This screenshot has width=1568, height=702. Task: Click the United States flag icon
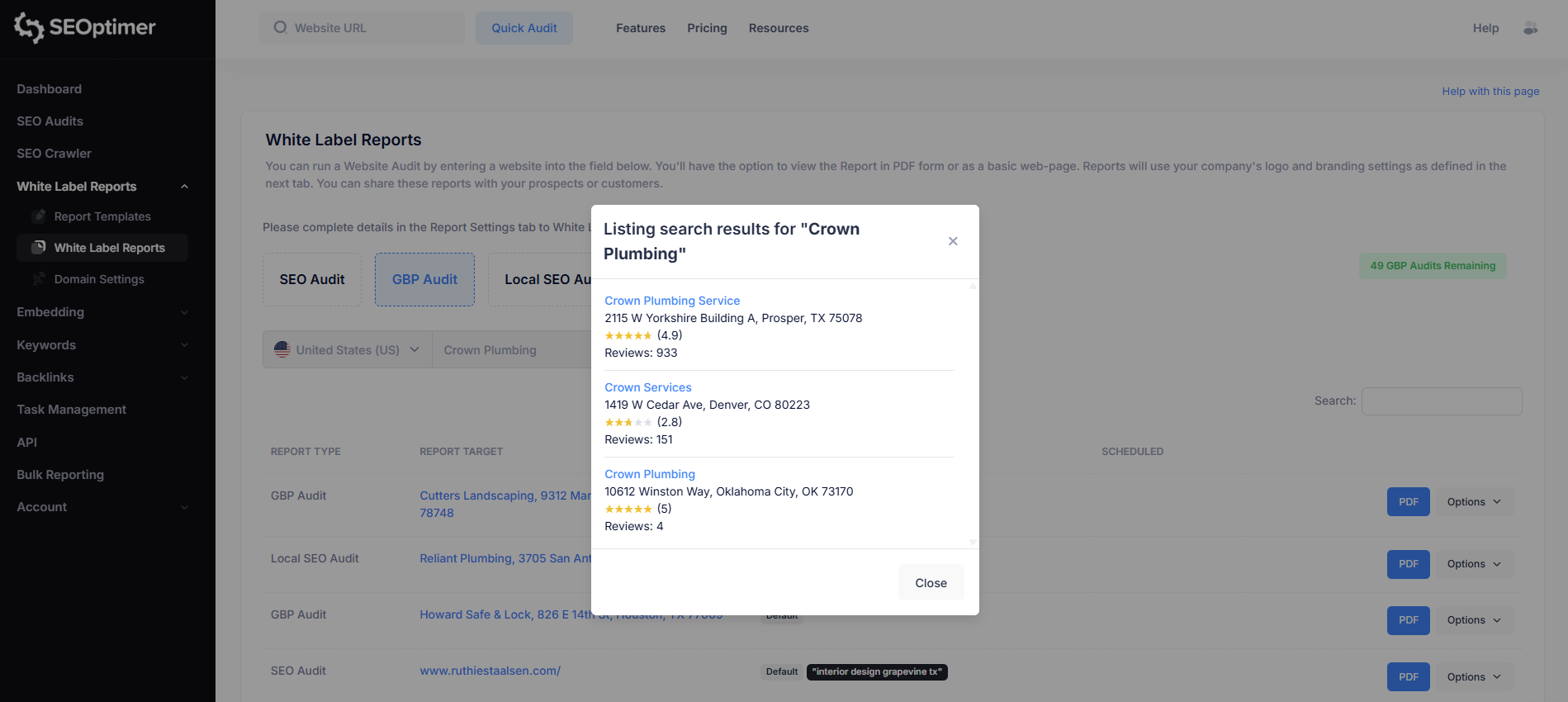pyautogui.click(x=282, y=350)
